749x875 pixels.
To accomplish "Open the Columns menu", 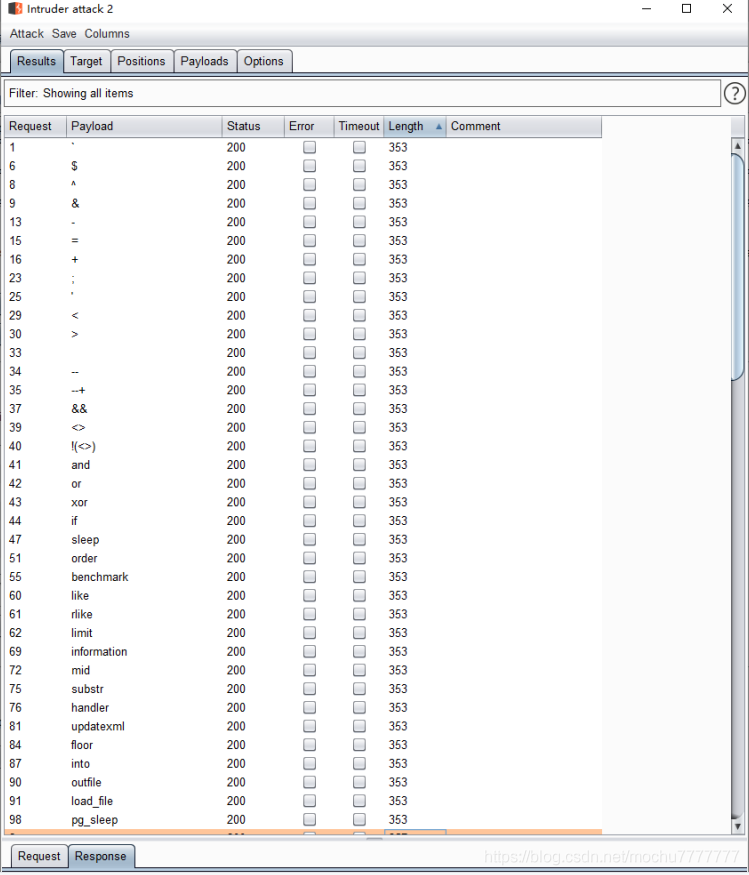I will click(107, 33).
